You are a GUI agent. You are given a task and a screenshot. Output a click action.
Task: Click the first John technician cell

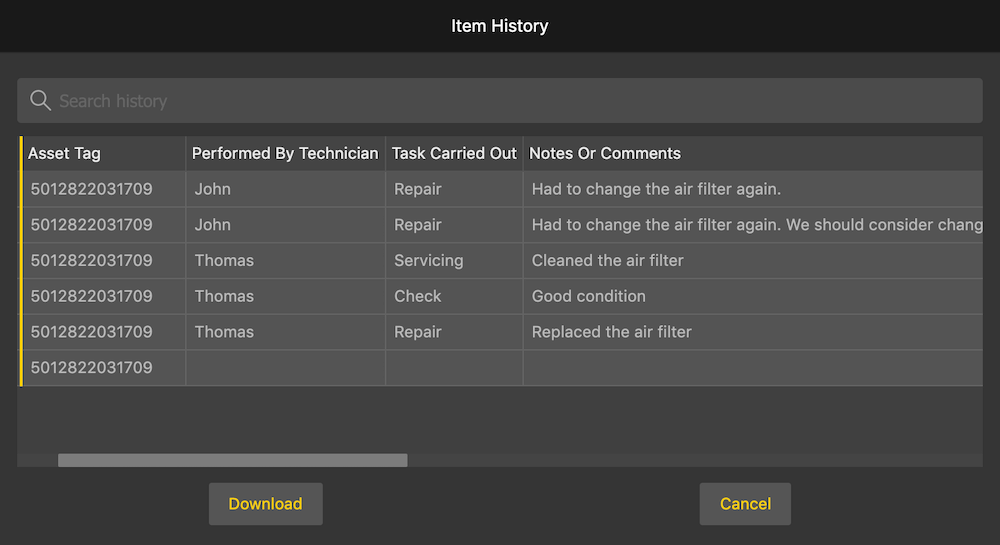click(212, 189)
